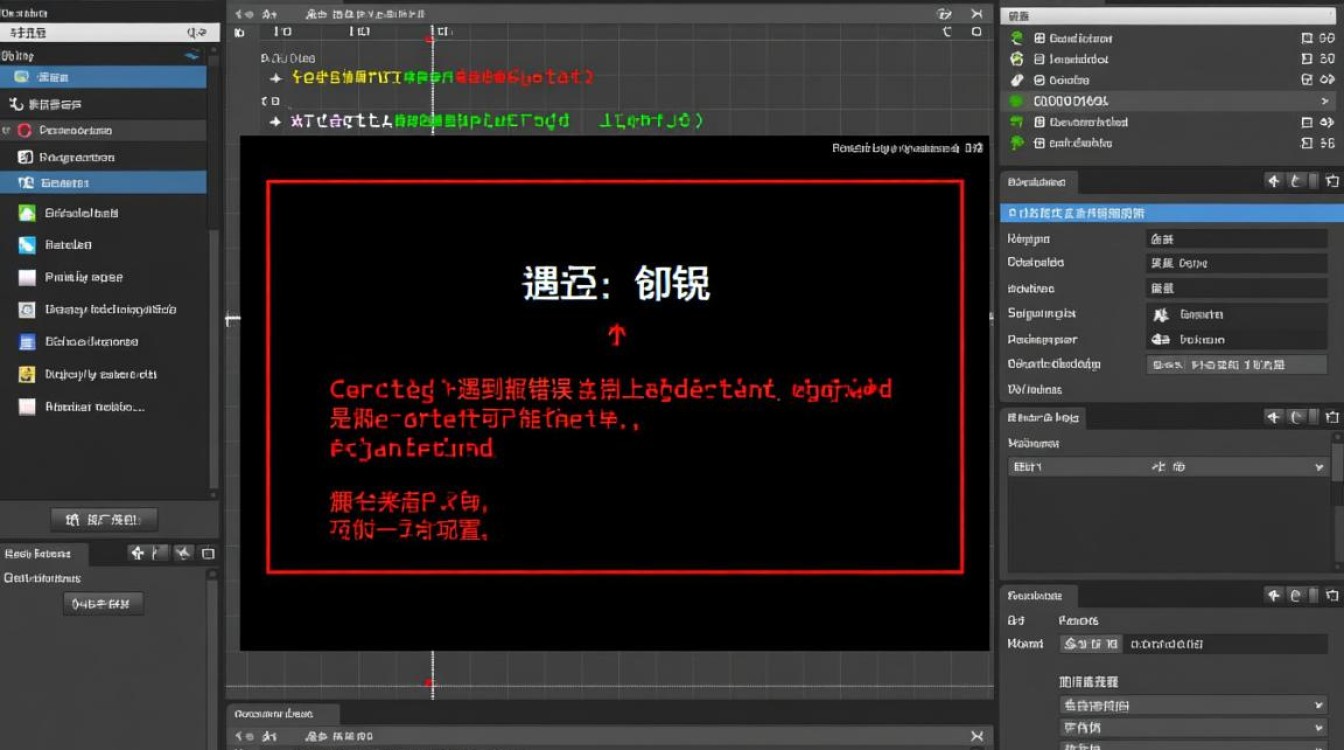1344x750 pixels.
Task: Switch to the tab of the bottom-left panel
Action: pyautogui.click(x=44, y=553)
